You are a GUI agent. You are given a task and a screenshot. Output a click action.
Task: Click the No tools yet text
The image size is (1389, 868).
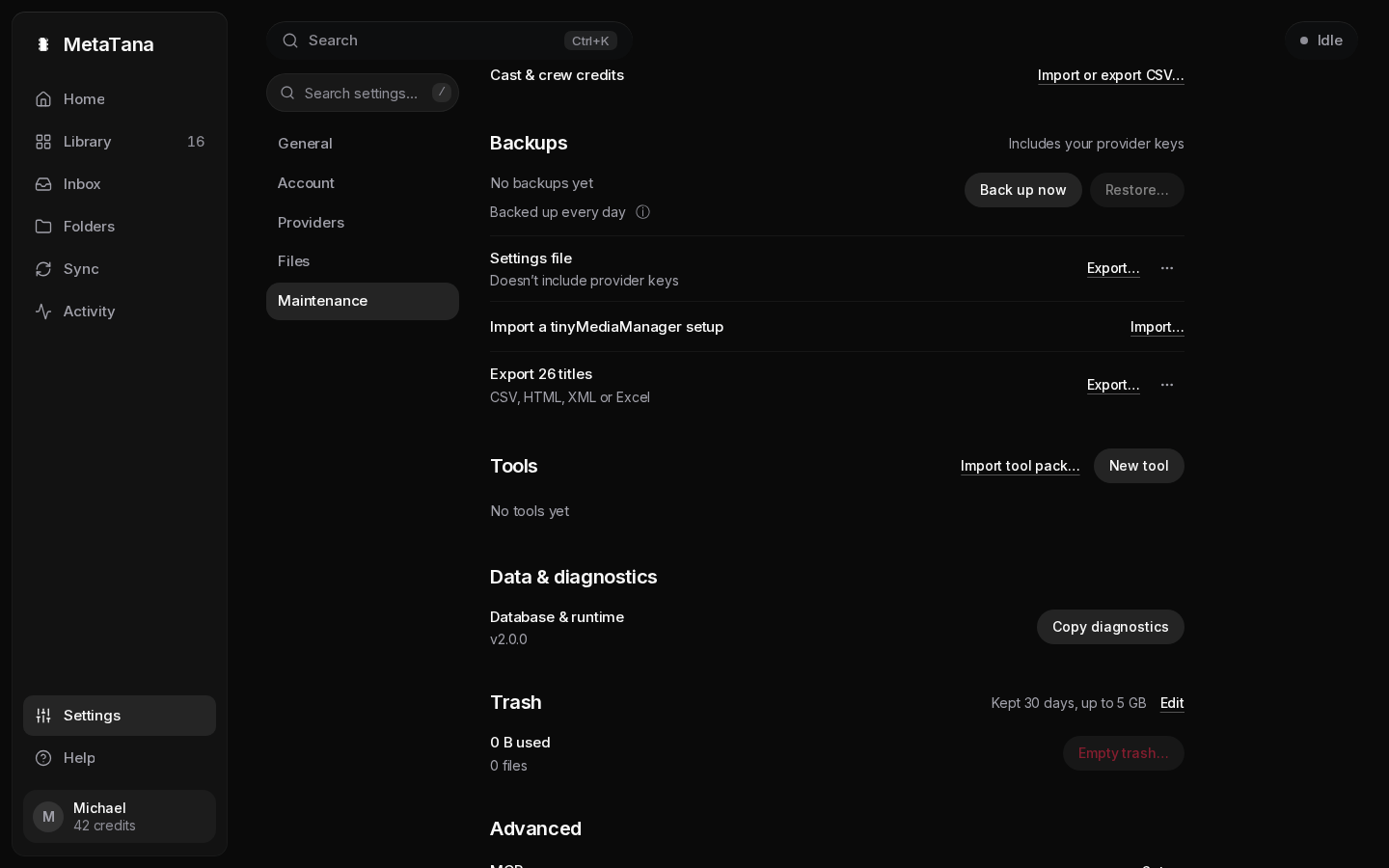530,511
